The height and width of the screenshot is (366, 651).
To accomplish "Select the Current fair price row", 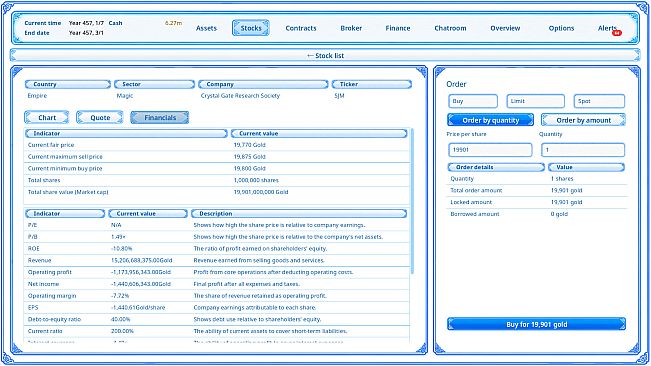I will [x=217, y=145].
